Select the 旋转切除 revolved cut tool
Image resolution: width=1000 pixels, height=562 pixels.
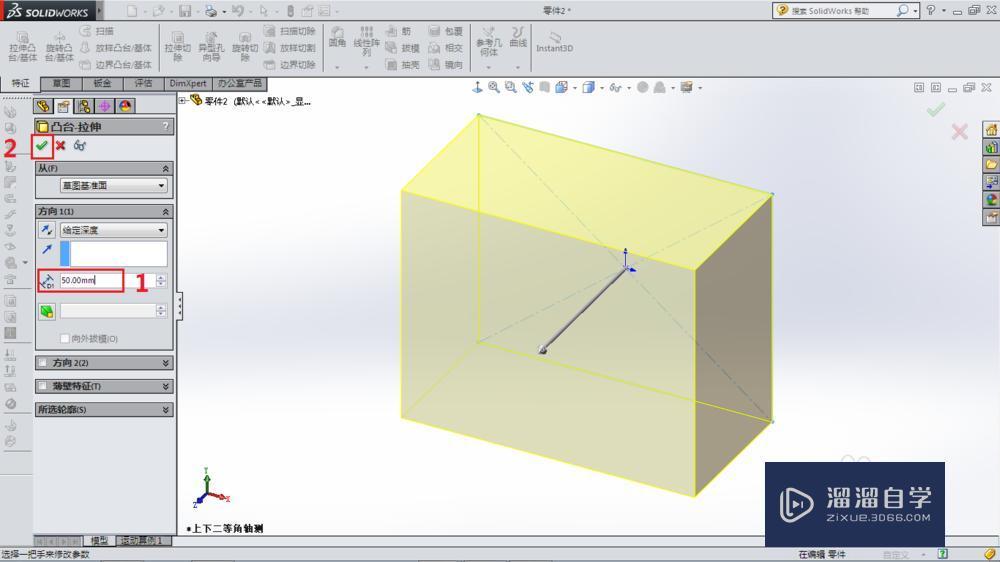[245, 47]
